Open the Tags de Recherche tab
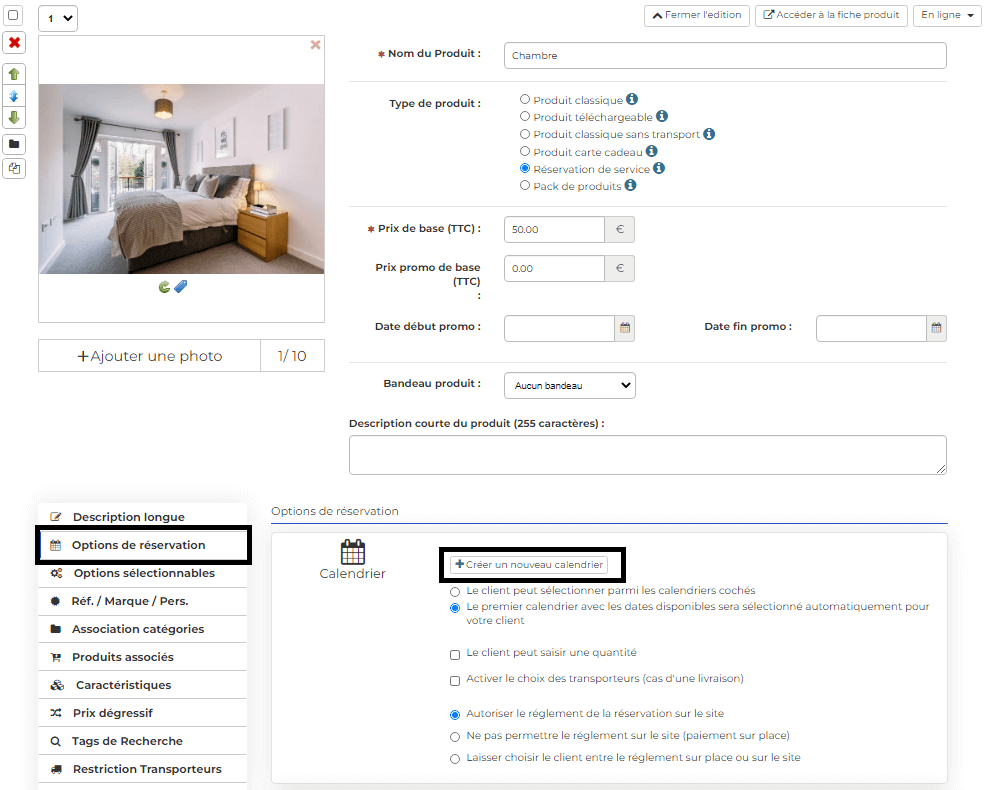Viewport: 986px width, 790px height. 143,741
